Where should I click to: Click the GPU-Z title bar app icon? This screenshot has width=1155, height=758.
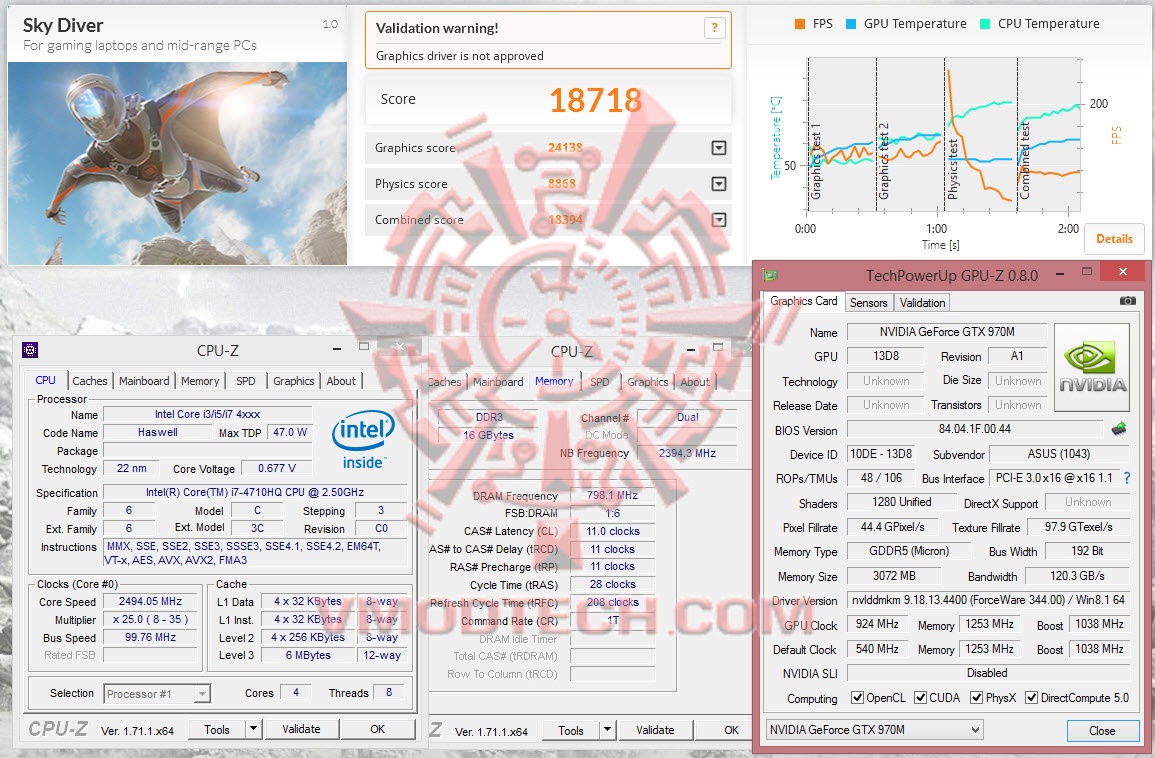(x=771, y=275)
